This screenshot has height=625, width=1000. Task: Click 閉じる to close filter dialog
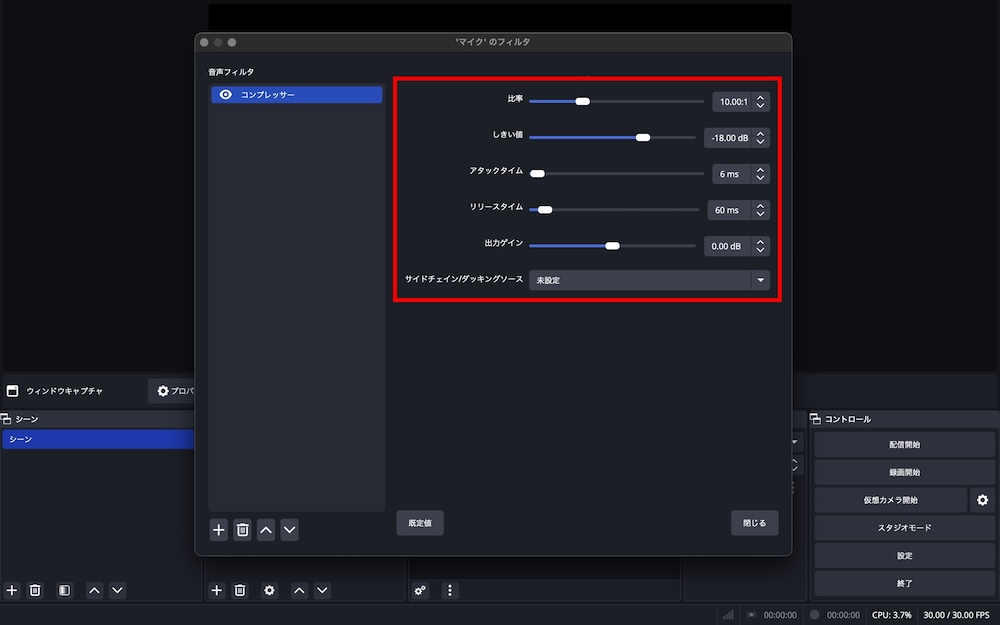pos(754,523)
